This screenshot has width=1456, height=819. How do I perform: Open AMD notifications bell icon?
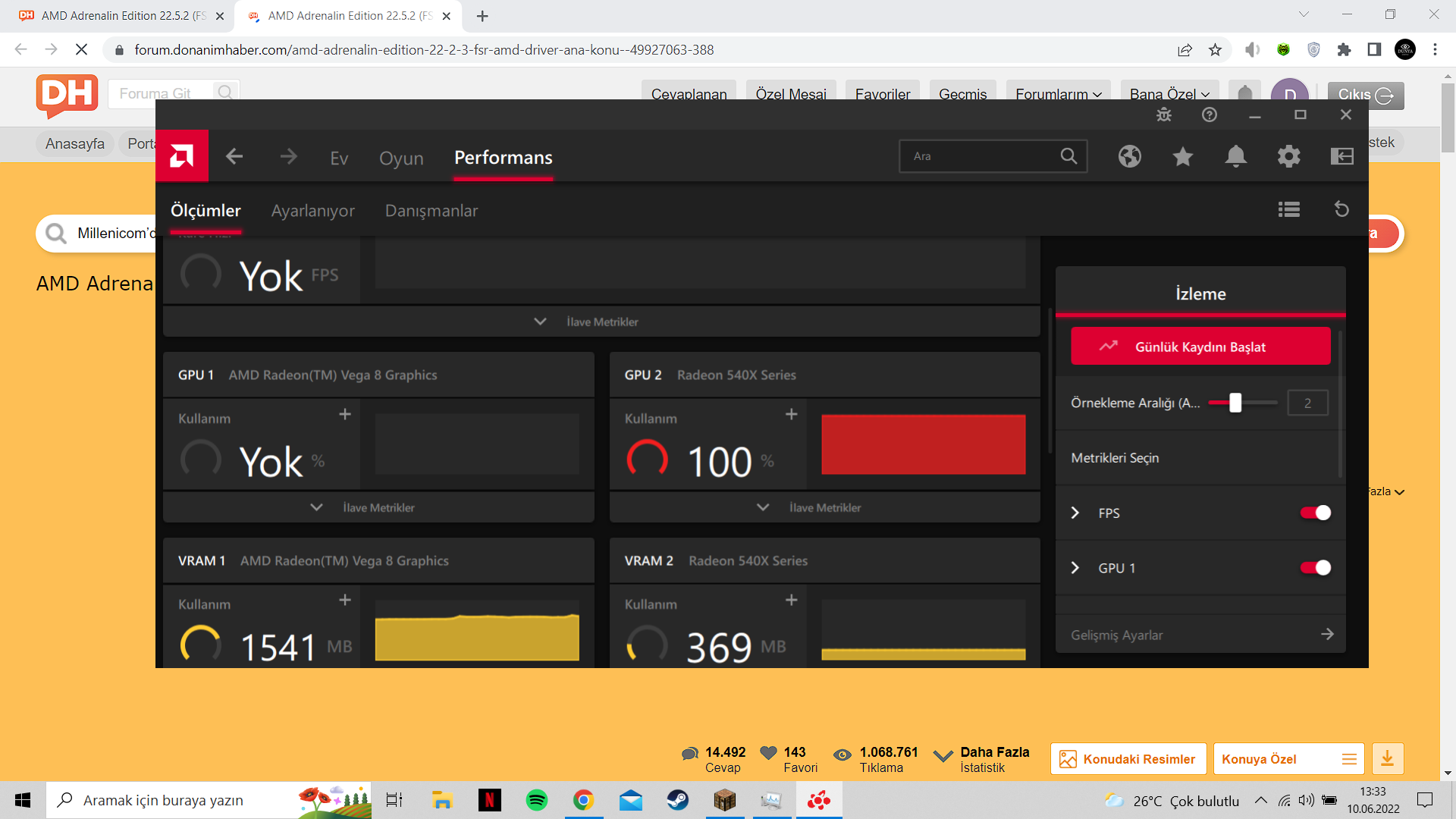[x=1236, y=156]
